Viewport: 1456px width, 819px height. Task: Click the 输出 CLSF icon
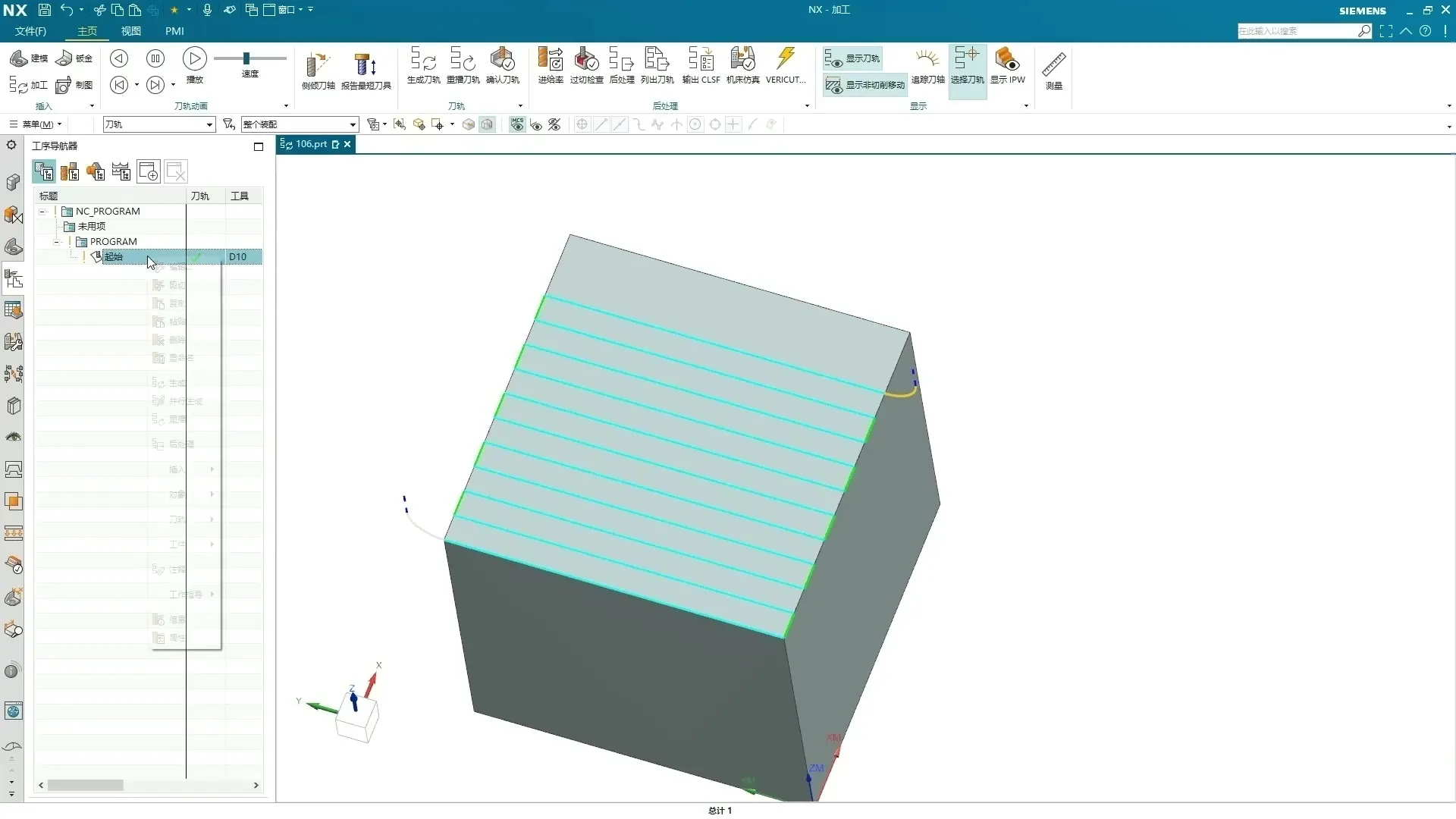(701, 61)
